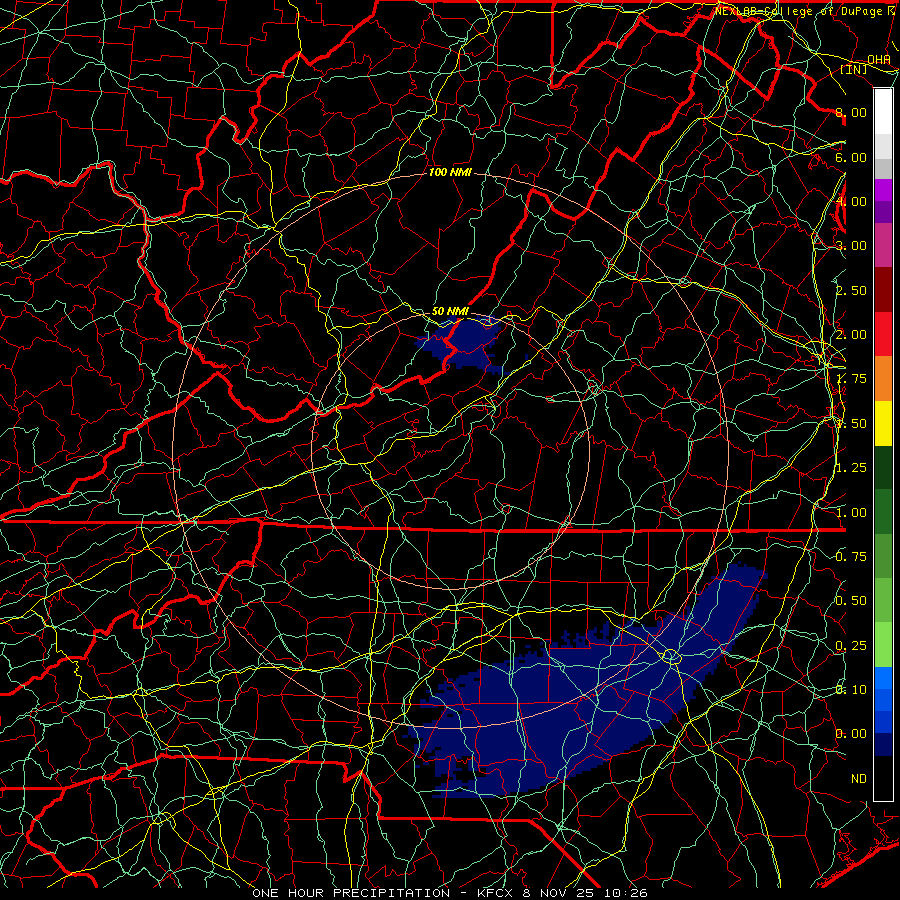Click the magenta 4.00 legend color block
The image size is (900, 900).
click(x=883, y=190)
